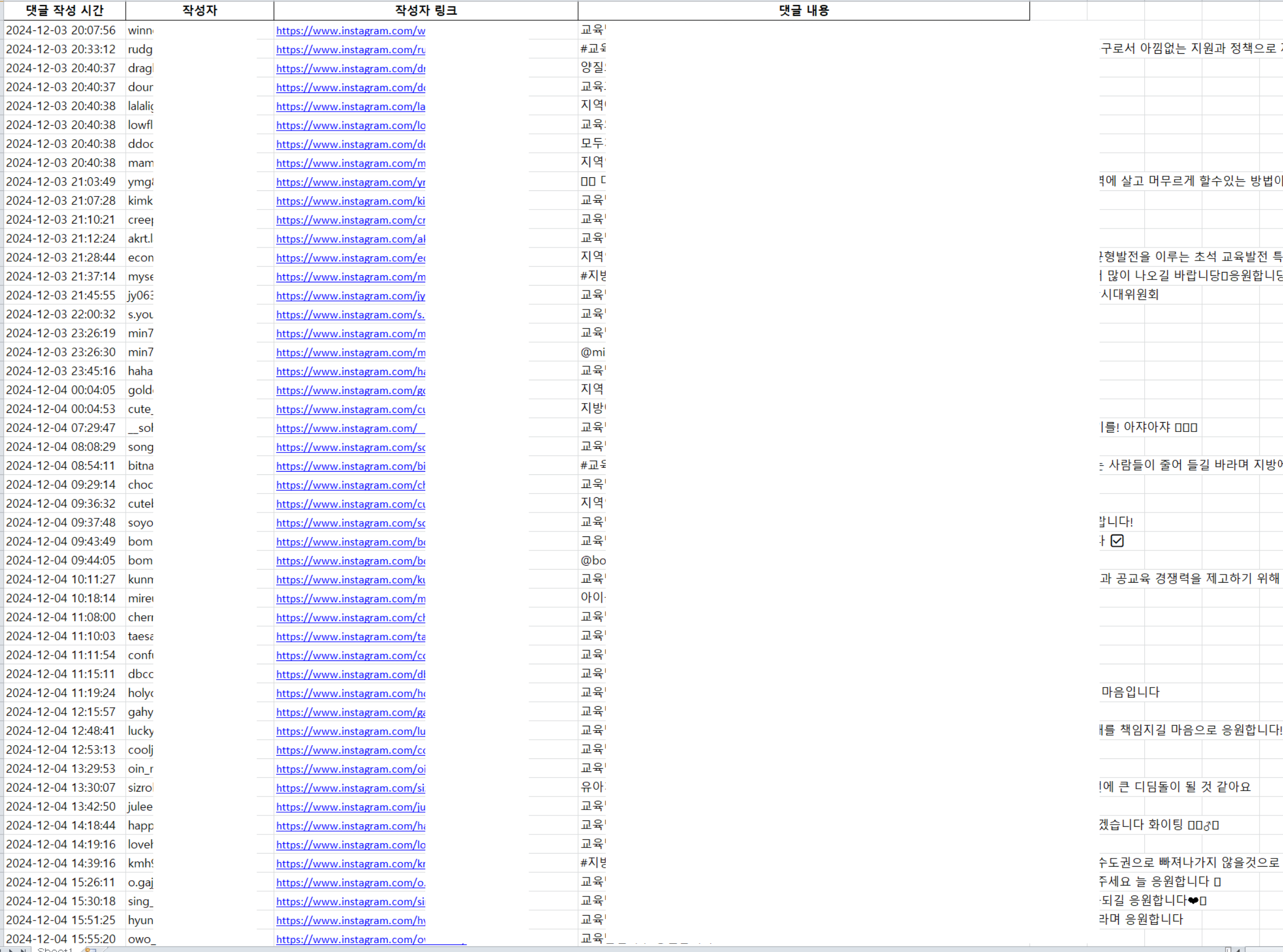Select the Sheet1 tab
Viewport: 1283px width, 952px height.
pos(55,949)
